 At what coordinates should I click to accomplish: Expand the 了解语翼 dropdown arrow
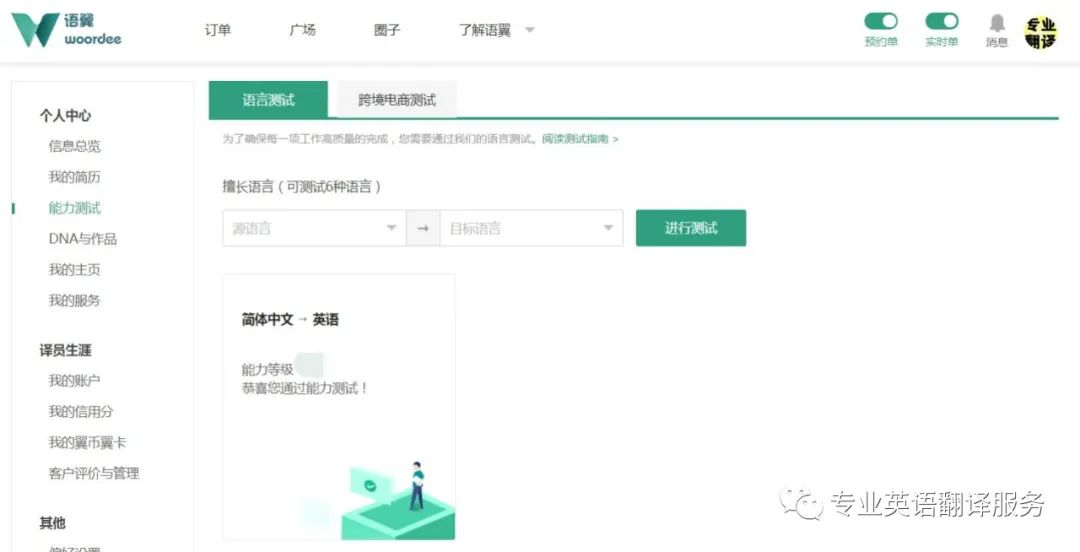[530, 30]
